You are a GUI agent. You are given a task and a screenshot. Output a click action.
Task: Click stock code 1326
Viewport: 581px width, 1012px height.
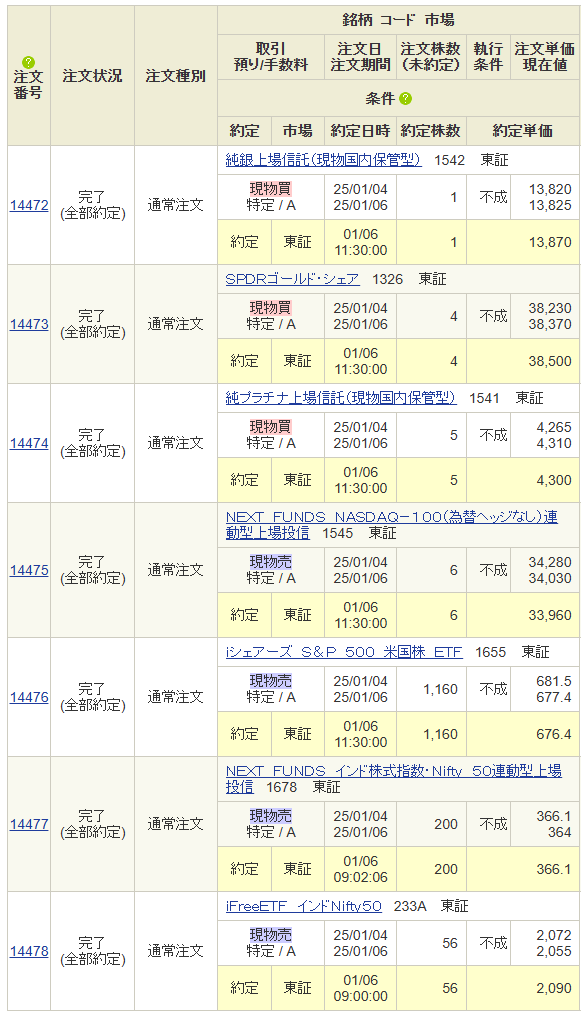[387, 279]
